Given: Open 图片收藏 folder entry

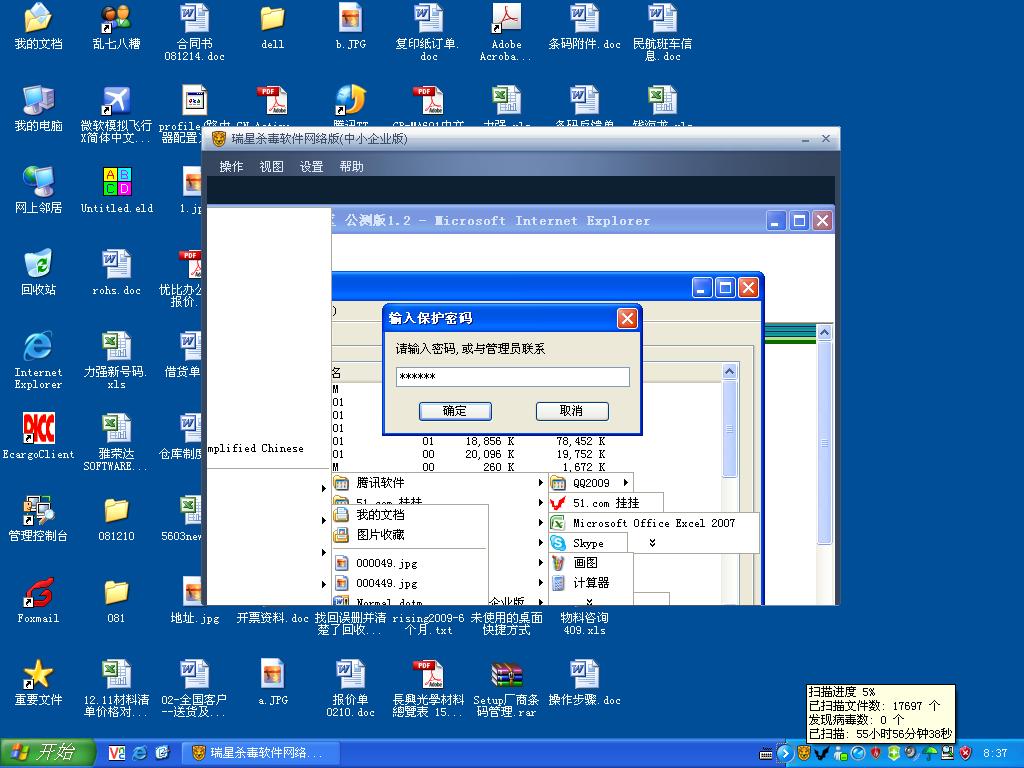Looking at the screenshot, I should click(380, 535).
